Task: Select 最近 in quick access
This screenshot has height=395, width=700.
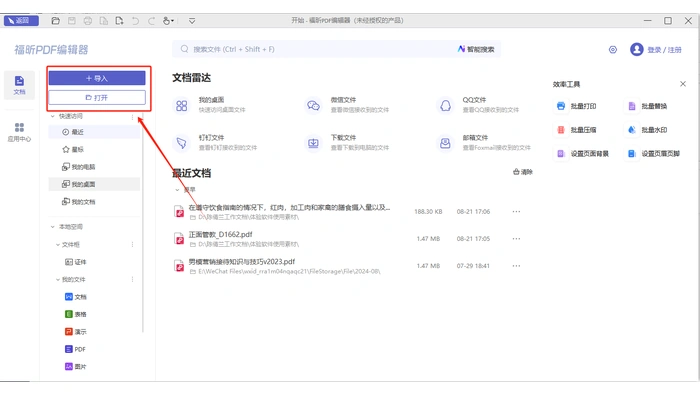Action: tap(94, 132)
